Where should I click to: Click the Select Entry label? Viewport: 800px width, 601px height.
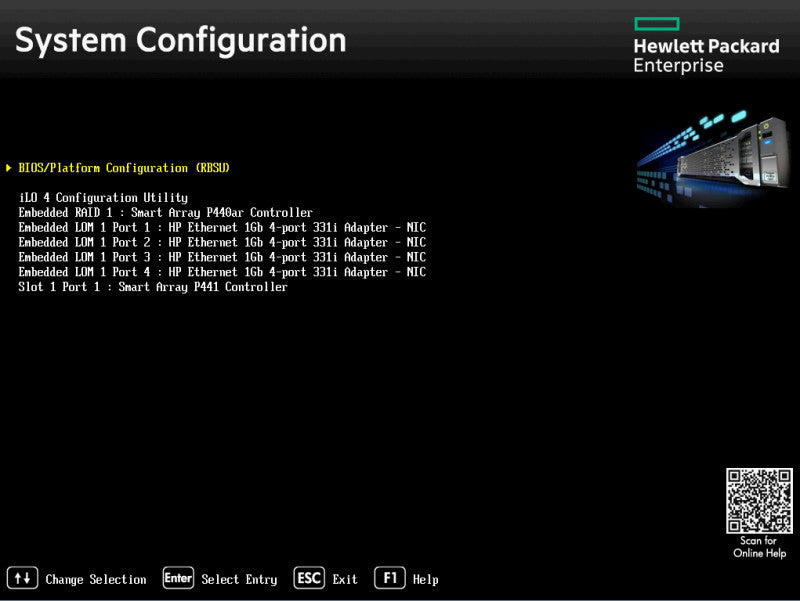point(239,580)
